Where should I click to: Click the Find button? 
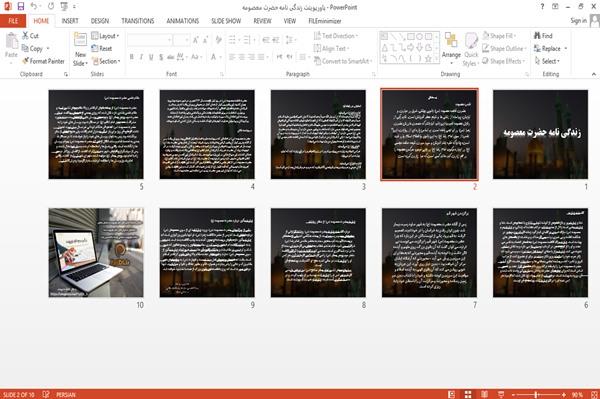pos(543,36)
